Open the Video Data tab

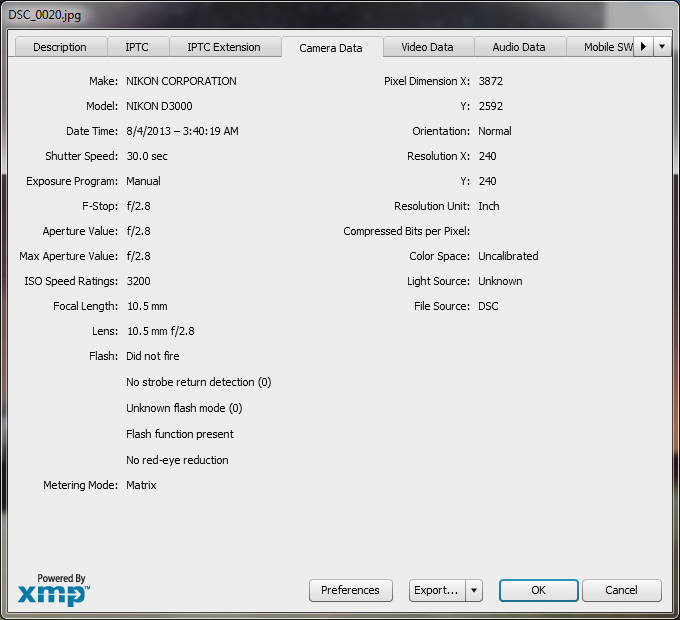428,47
